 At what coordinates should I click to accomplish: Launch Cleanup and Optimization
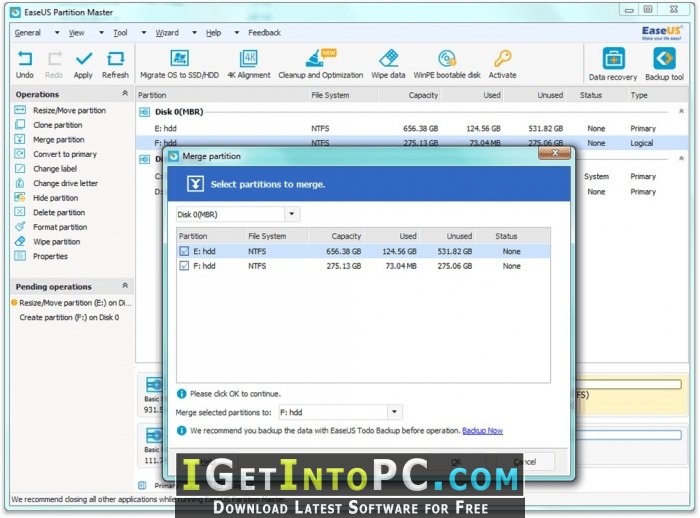click(x=321, y=64)
